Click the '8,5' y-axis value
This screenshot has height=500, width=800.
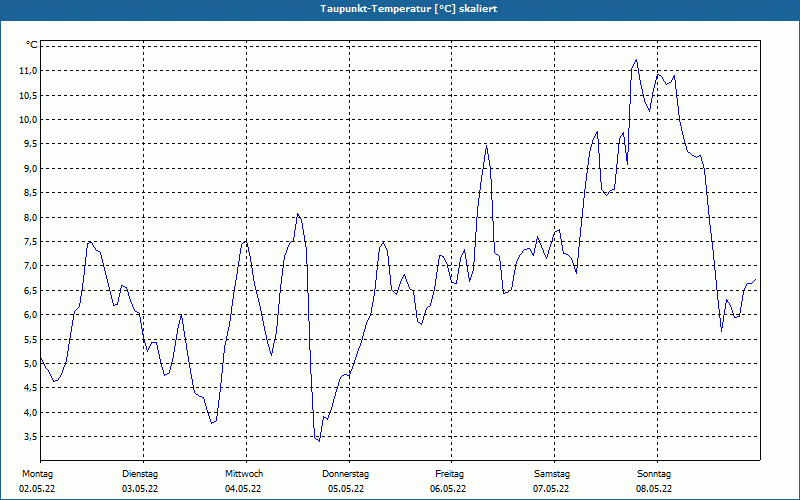point(31,193)
